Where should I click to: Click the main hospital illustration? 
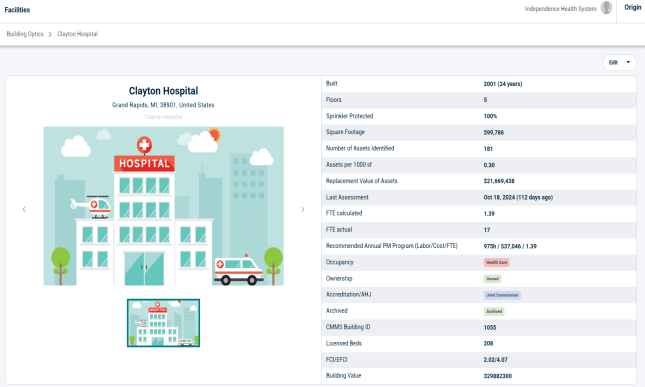point(164,206)
